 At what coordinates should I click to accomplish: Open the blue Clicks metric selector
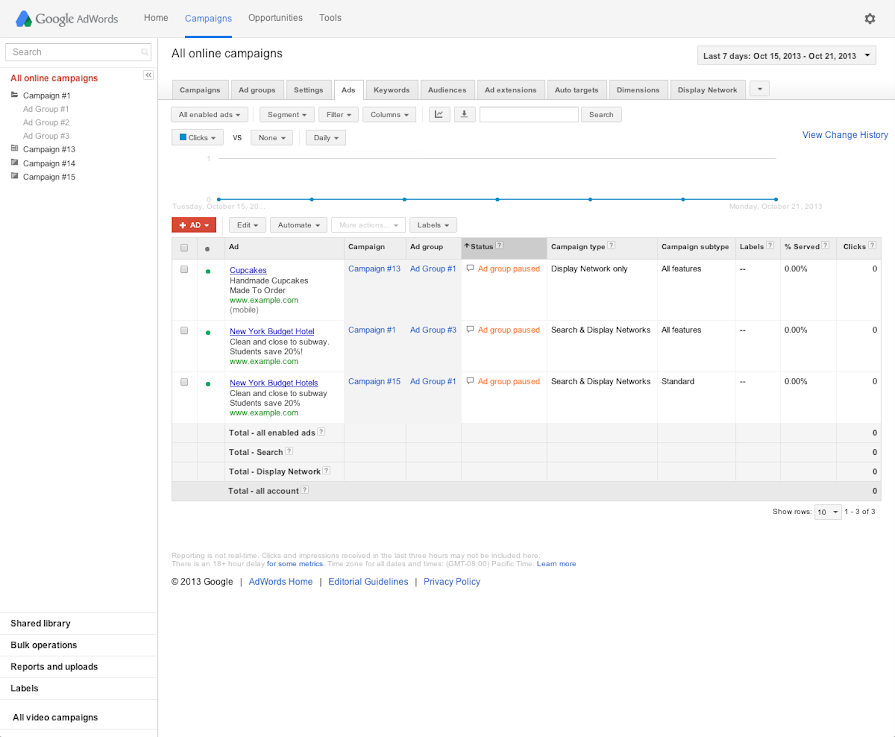click(x=198, y=138)
